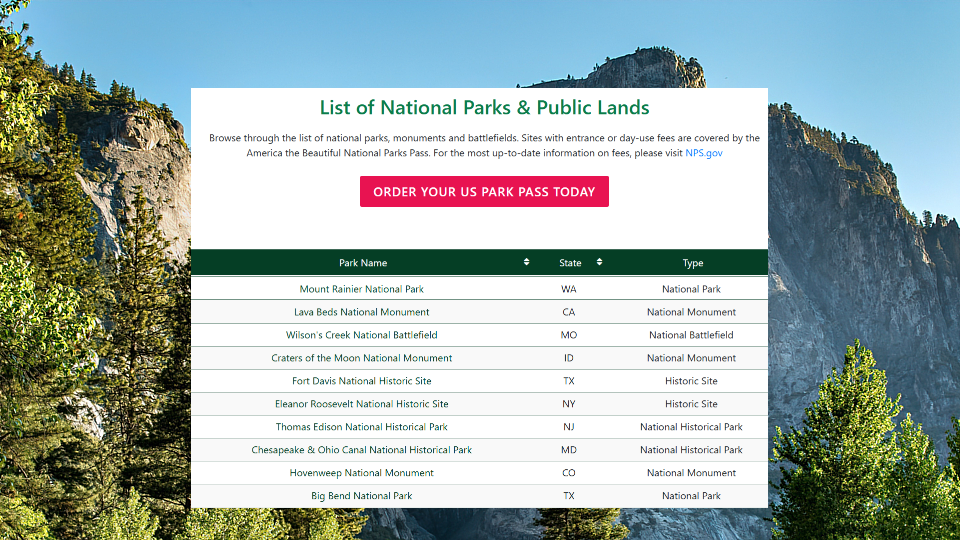Click the page title List of National Parks
Image resolution: width=960 pixels, height=540 pixels.
(x=484, y=108)
